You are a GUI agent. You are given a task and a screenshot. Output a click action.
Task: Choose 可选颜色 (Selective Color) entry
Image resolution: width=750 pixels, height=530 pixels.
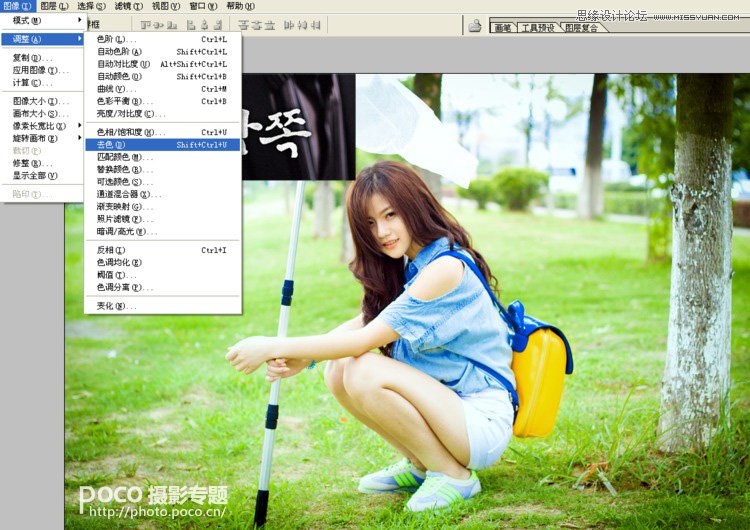tap(163, 182)
